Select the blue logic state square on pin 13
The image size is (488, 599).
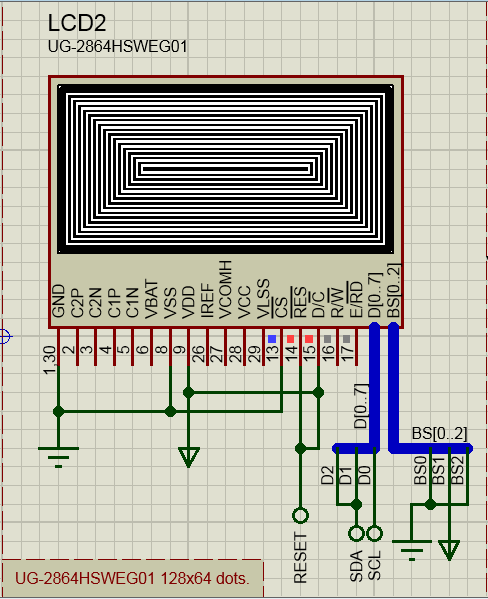coord(272,339)
